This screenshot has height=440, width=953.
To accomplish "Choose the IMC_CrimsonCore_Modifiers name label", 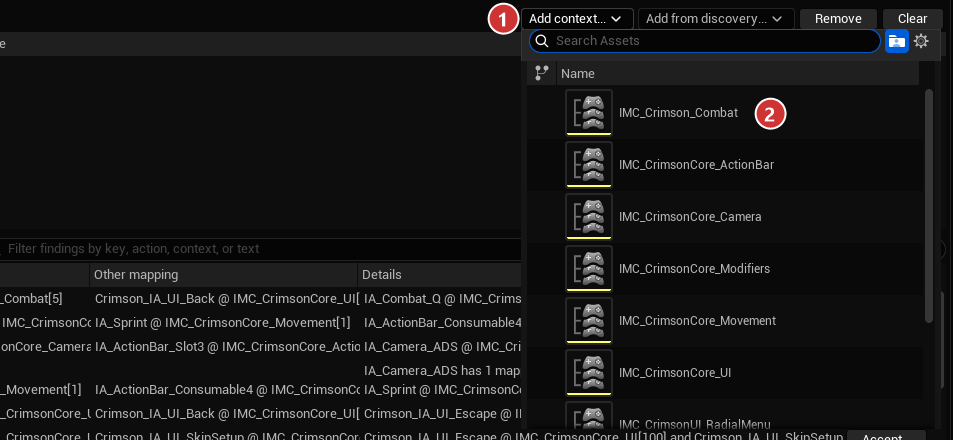I will point(694,269).
